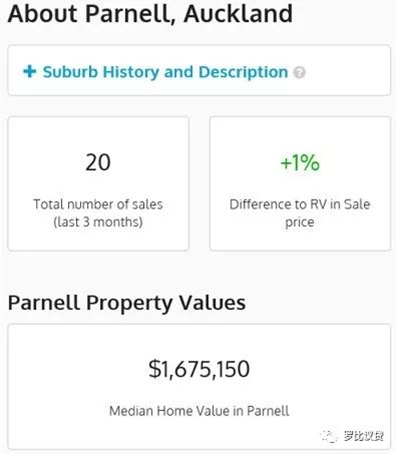The image size is (396, 454).
Task: Select the $1,675,150 median home value
Action: click(x=199, y=369)
